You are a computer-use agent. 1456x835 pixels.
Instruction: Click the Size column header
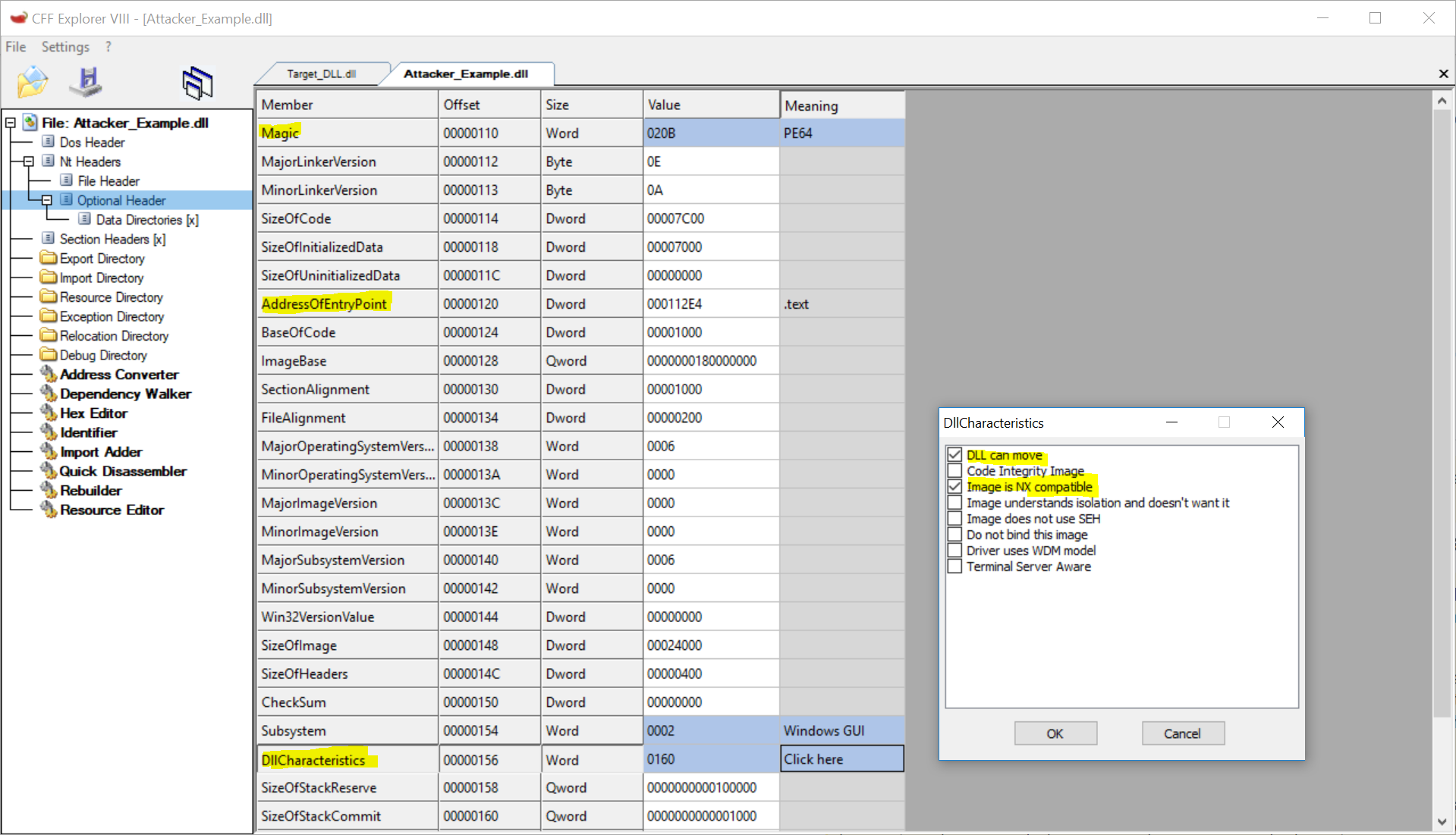(591, 105)
